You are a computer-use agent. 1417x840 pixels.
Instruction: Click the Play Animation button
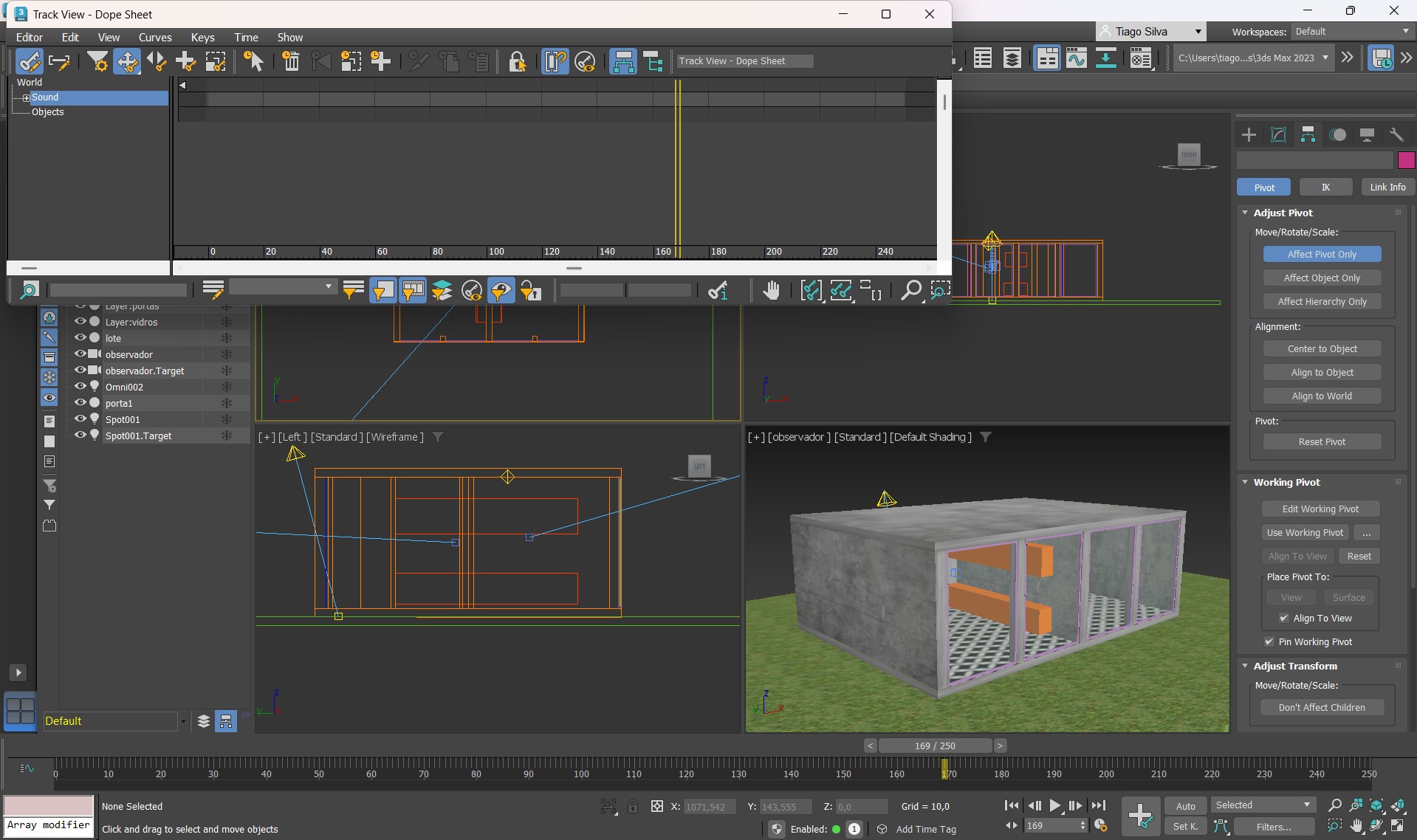[1054, 805]
